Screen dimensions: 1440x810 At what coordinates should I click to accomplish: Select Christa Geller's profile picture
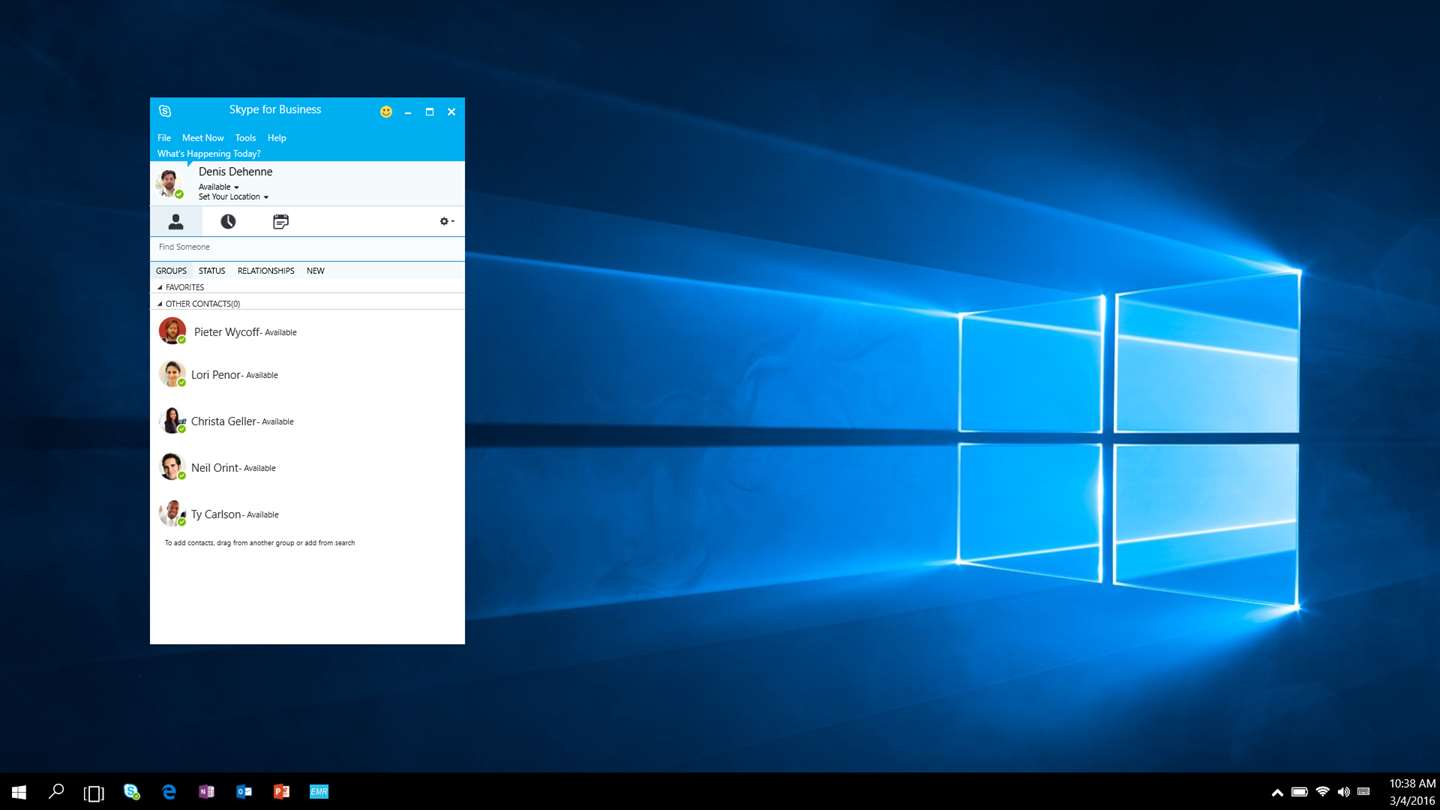172,420
